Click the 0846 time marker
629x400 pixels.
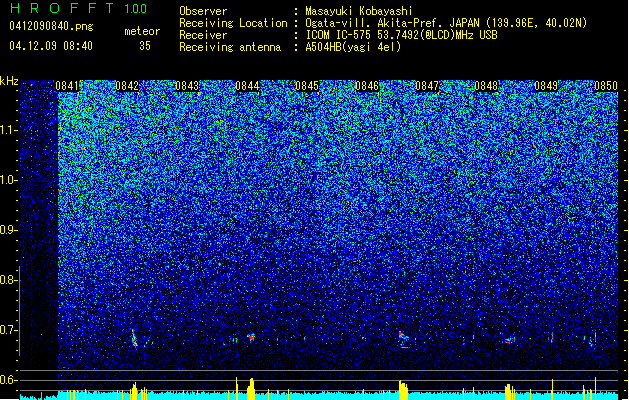tap(367, 86)
